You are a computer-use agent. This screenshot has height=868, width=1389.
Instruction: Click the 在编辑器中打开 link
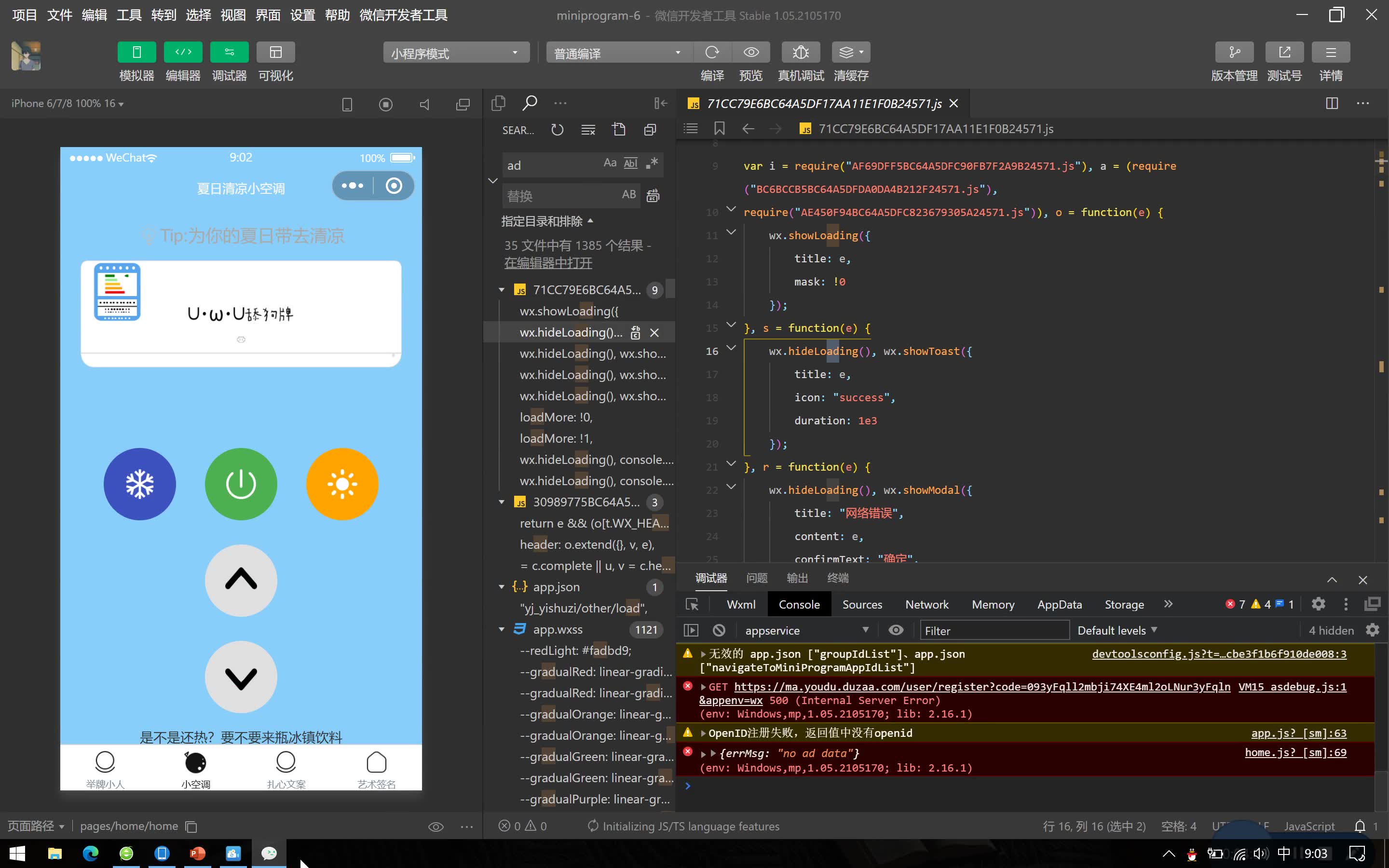pyautogui.click(x=547, y=263)
